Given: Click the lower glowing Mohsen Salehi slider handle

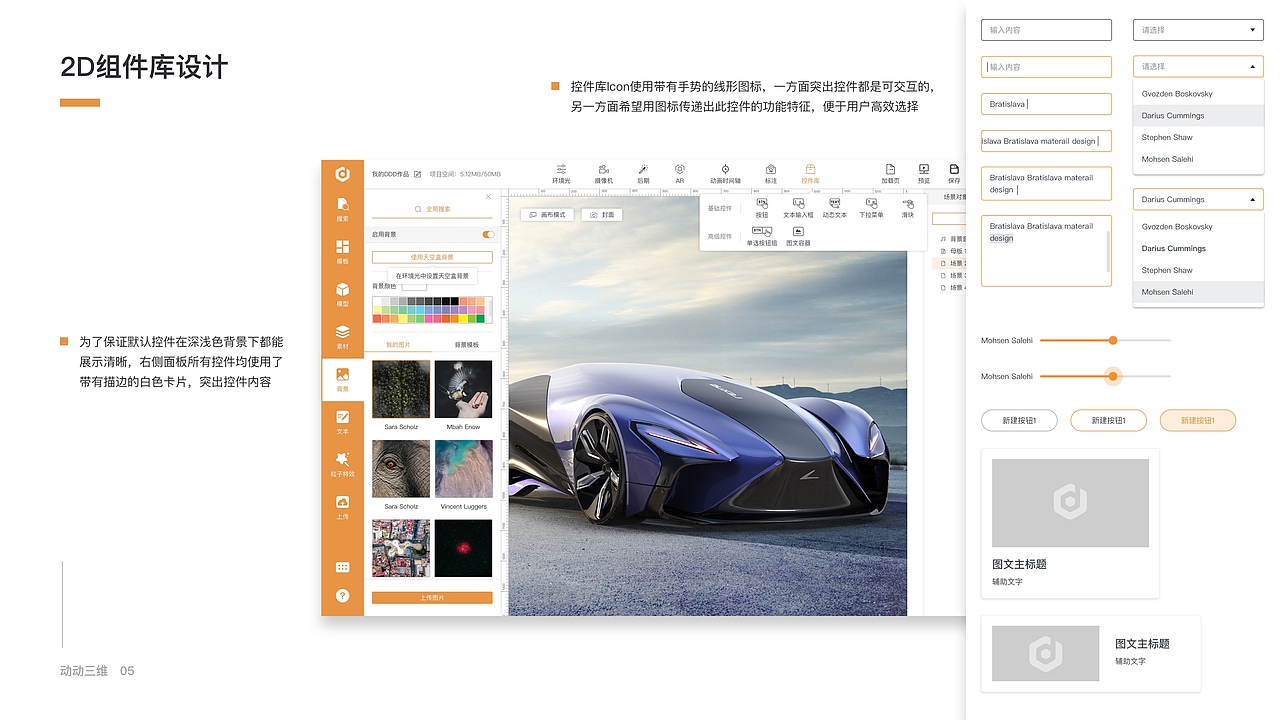Looking at the screenshot, I should 1113,376.
